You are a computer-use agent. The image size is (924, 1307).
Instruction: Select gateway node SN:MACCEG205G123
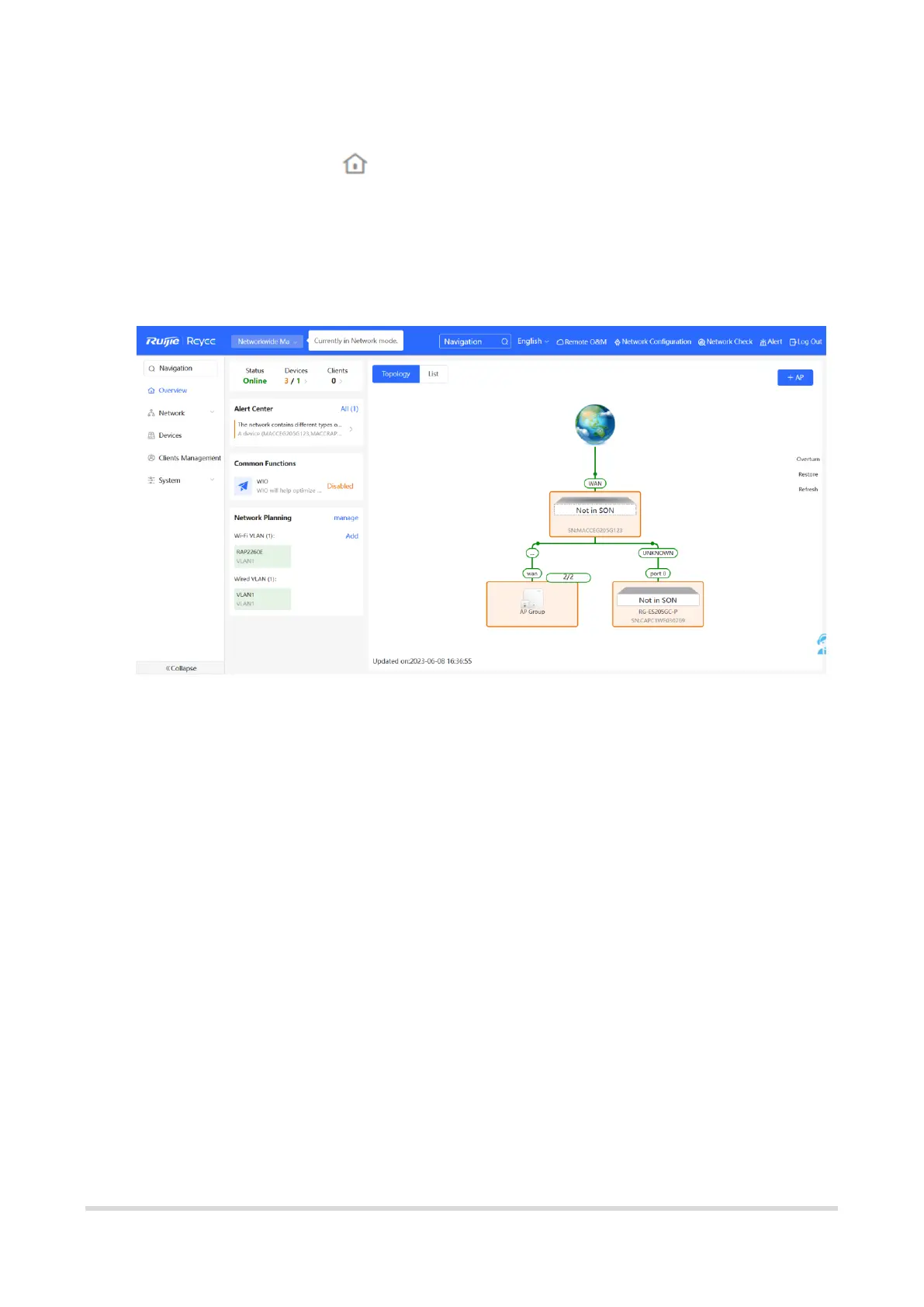click(595, 514)
